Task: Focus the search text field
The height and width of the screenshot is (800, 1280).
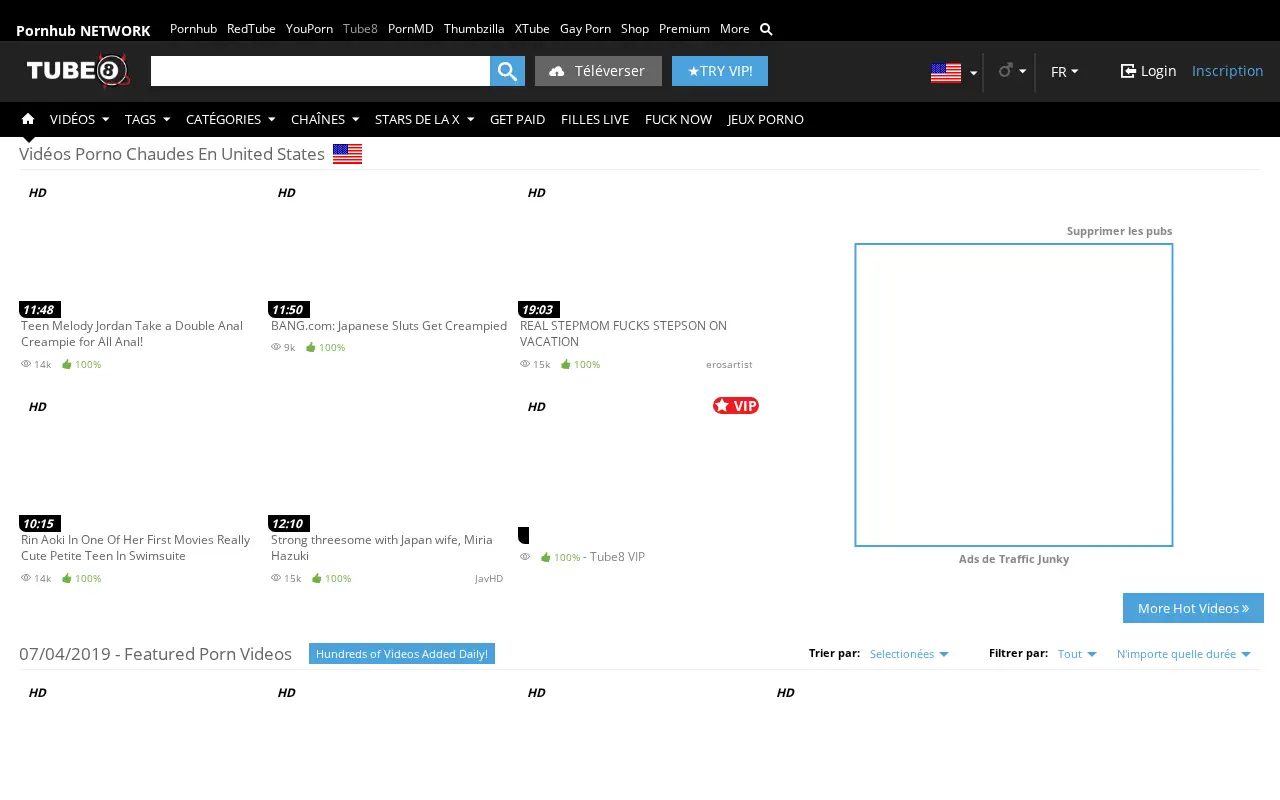Action: coord(320,71)
